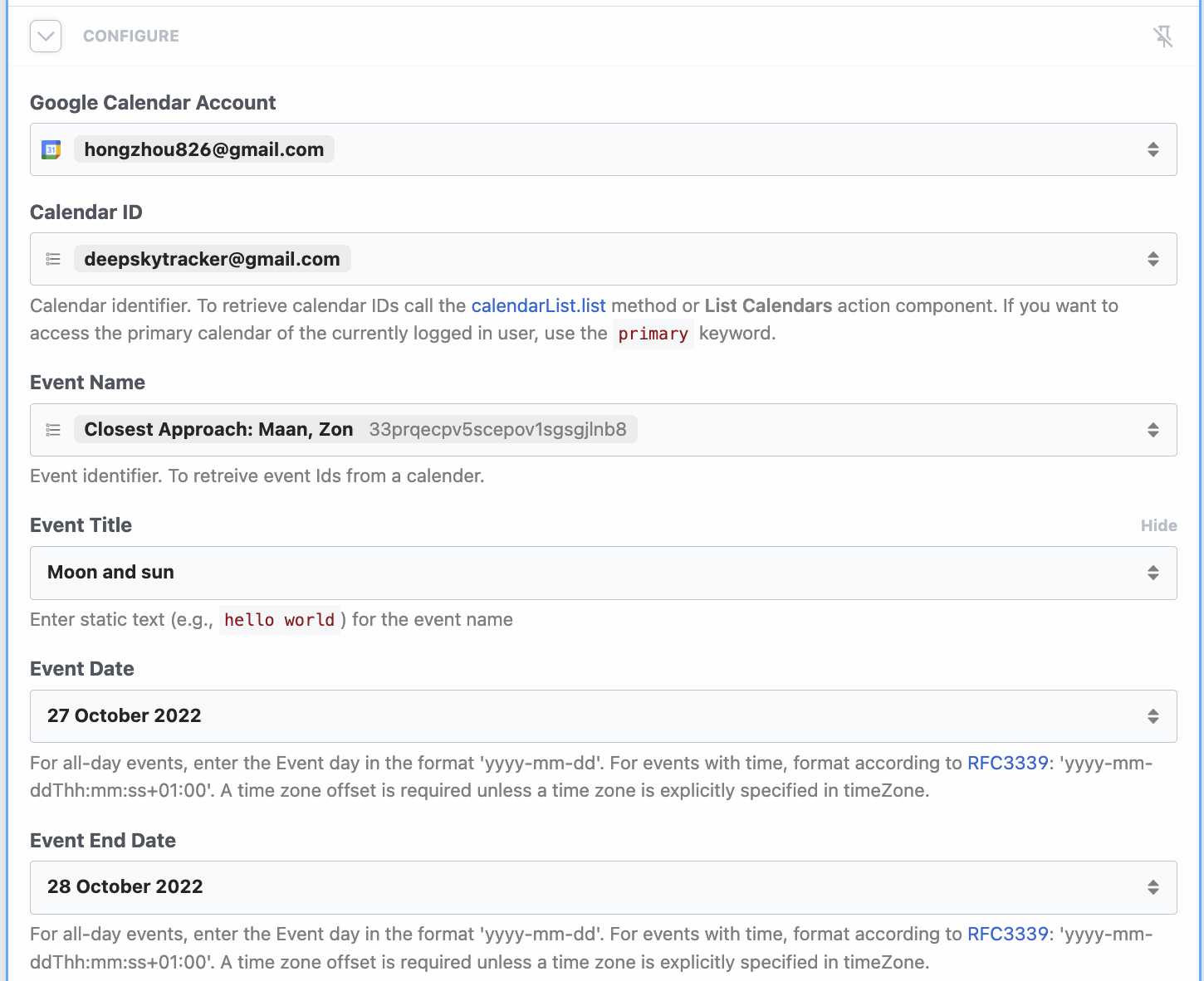The height and width of the screenshot is (981, 1204).
Task: Click the Google Calendar icon in the account field
Action: pos(51,149)
